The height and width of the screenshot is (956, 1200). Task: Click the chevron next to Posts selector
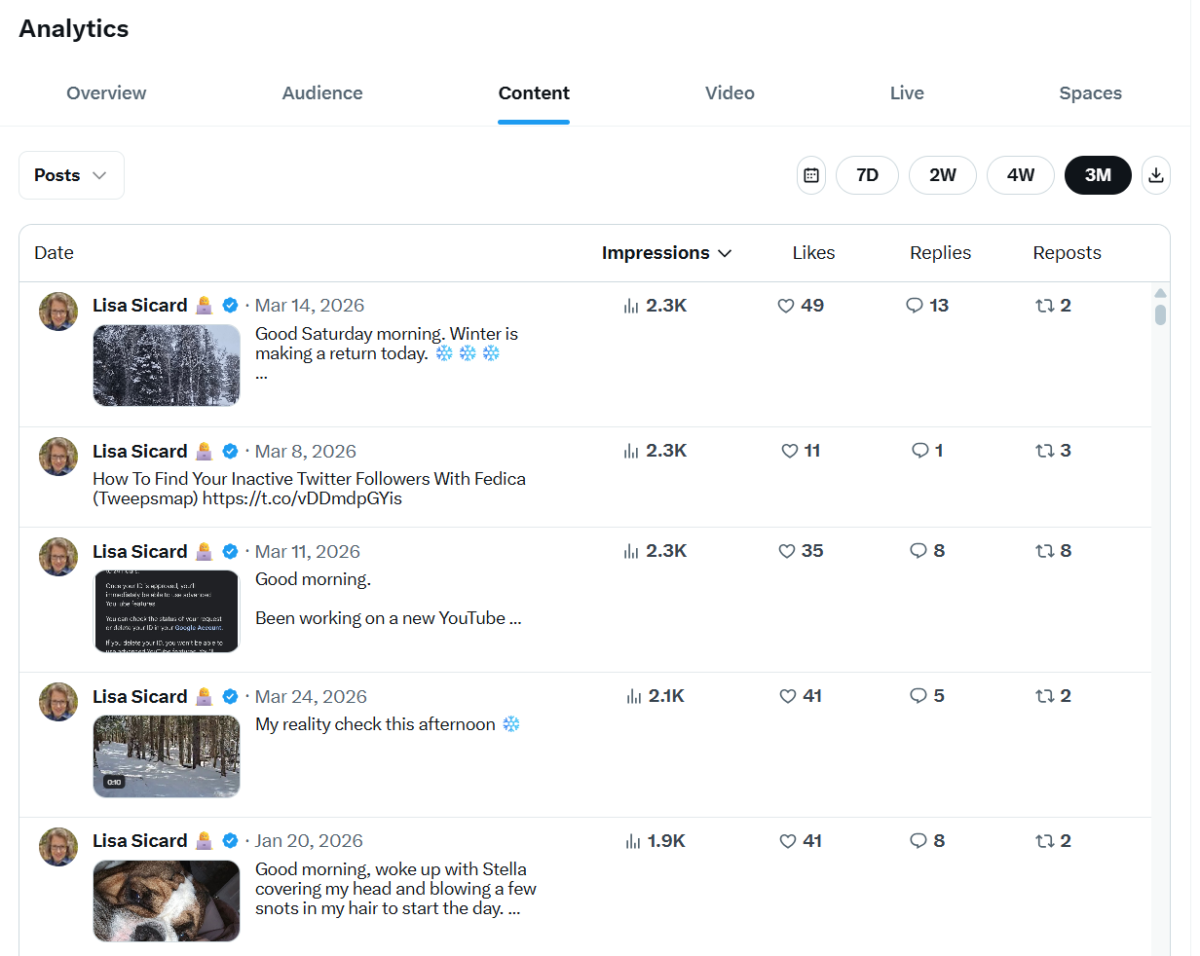[x=98, y=175]
